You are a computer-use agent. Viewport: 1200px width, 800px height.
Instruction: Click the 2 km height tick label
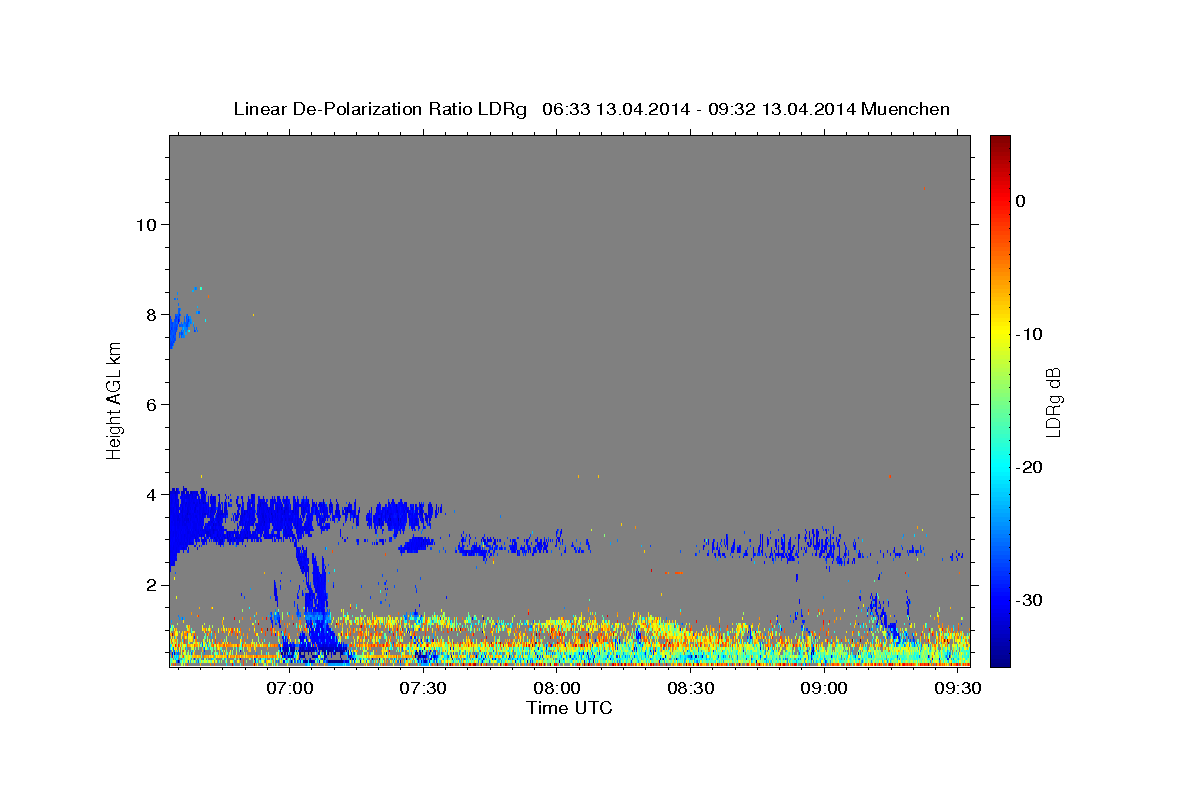click(x=150, y=585)
